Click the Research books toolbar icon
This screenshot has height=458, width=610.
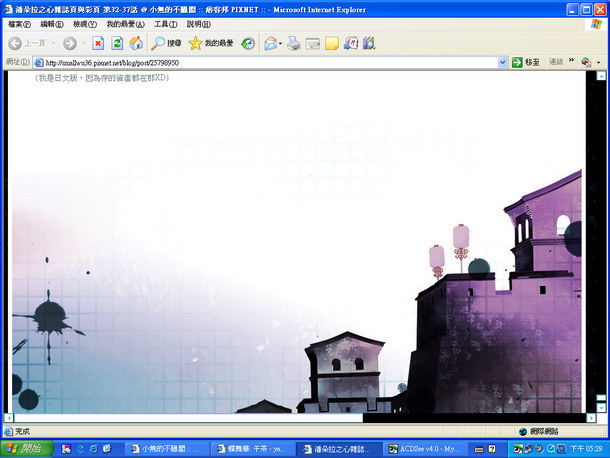point(369,43)
